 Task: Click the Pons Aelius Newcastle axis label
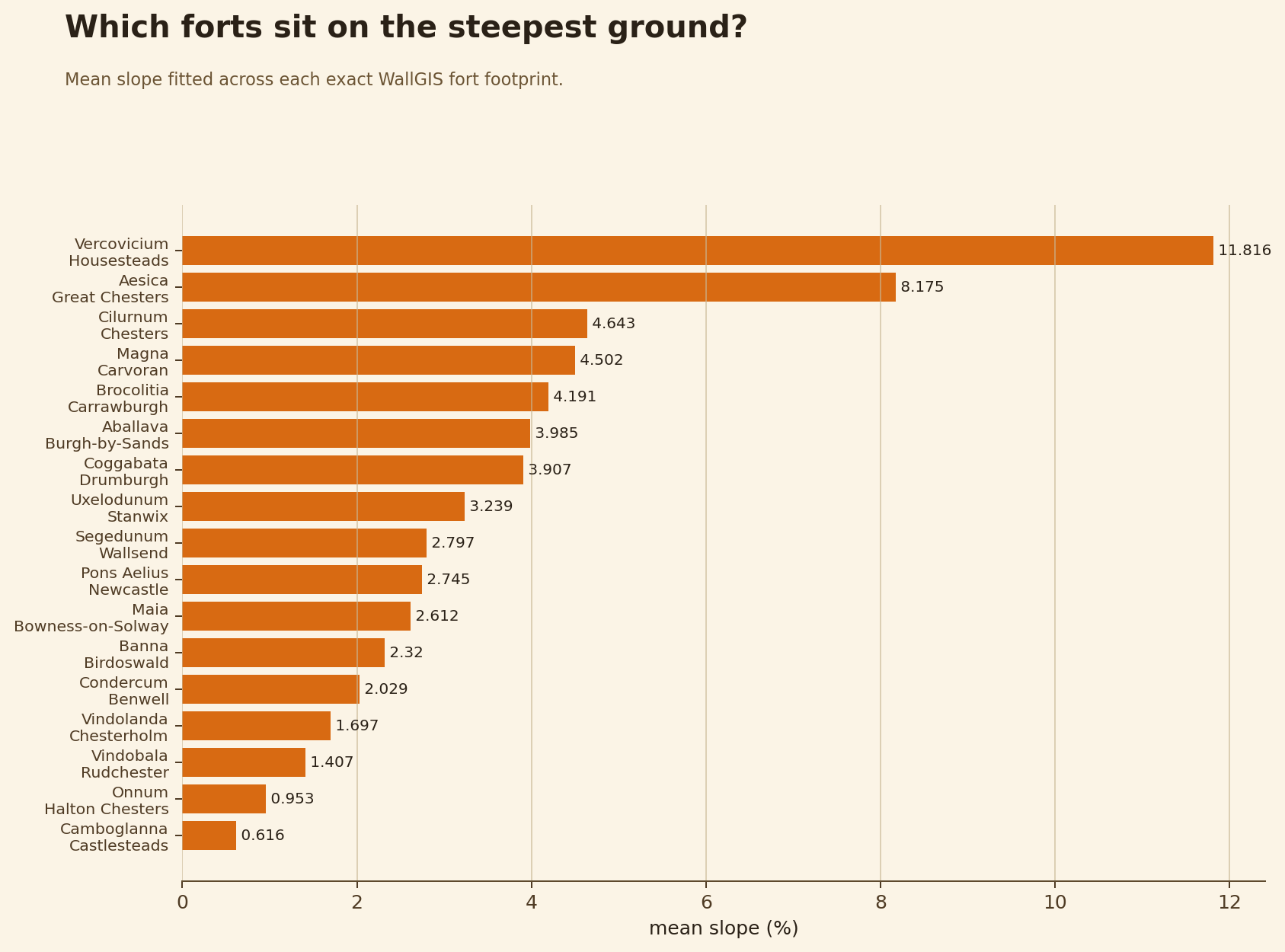(125, 581)
